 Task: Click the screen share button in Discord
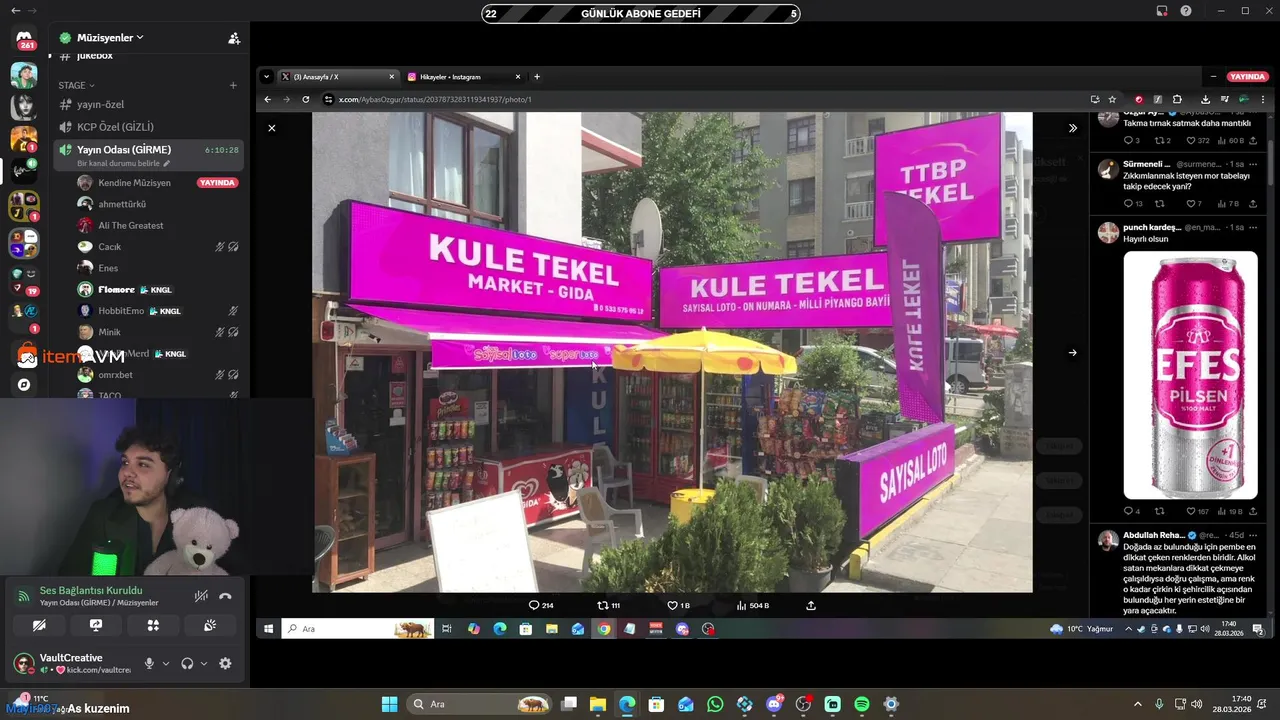(96, 625)
